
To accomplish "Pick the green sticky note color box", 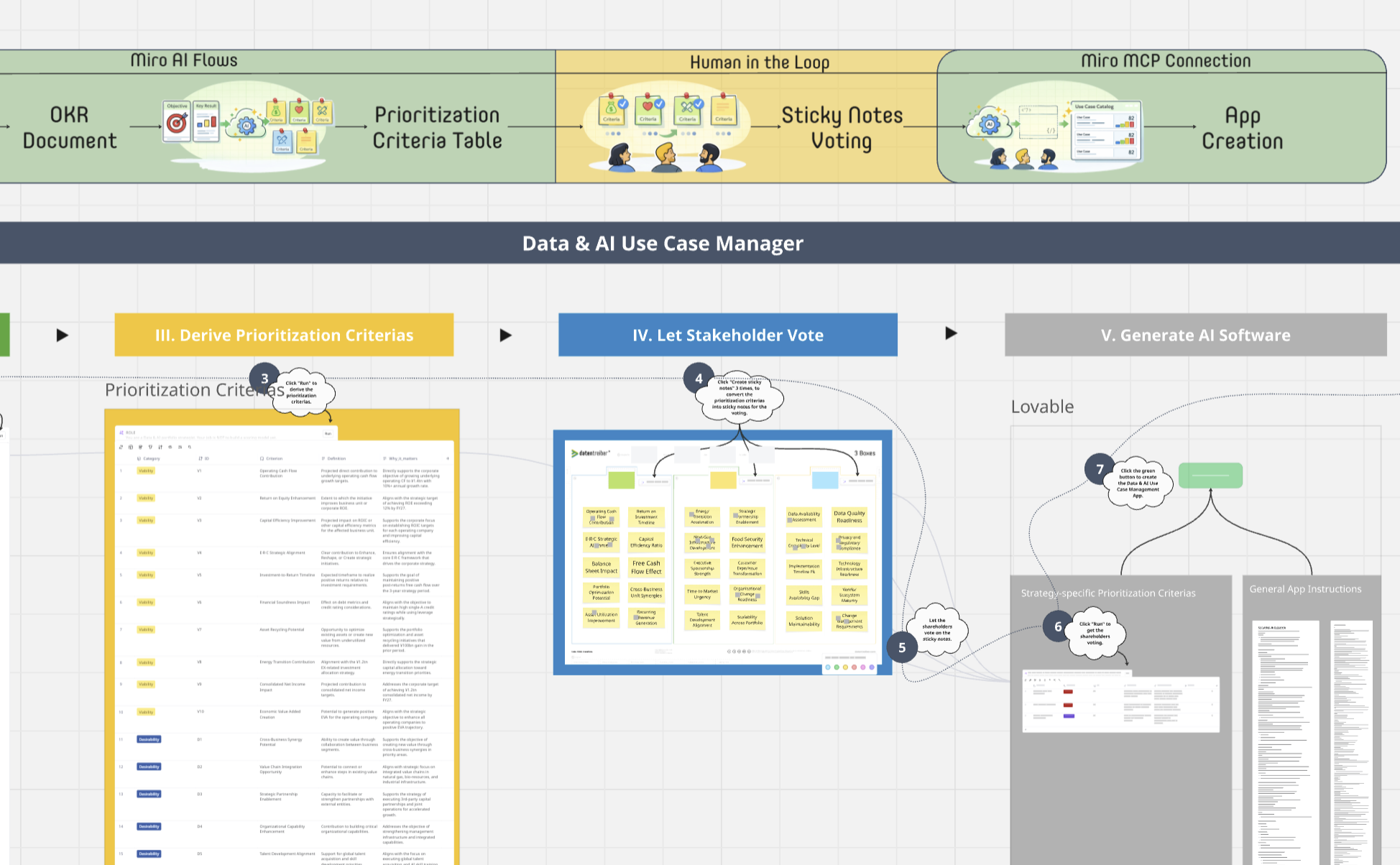I will 621,480.
